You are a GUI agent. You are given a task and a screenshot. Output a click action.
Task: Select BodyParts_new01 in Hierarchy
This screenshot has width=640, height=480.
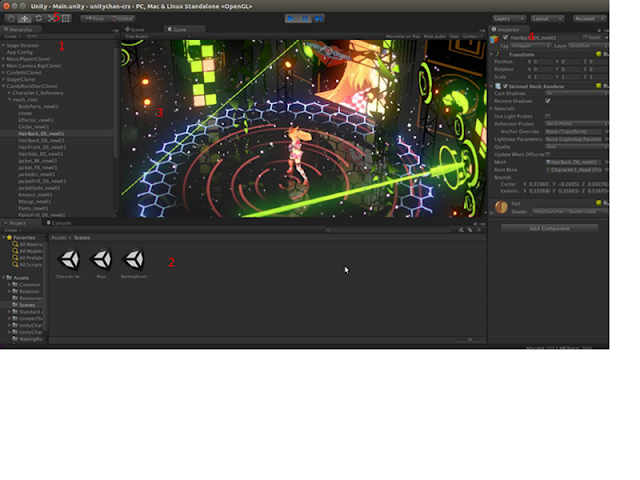pos(38,107)
